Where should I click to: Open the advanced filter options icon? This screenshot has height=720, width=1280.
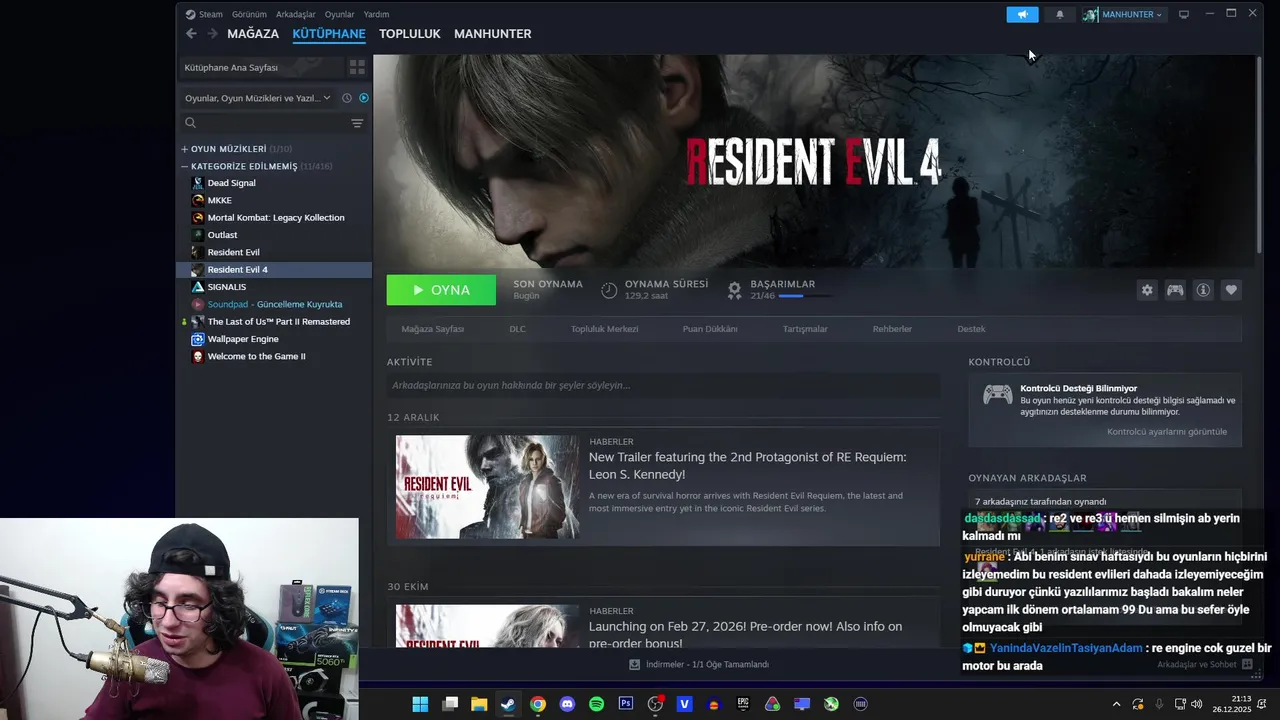pyautogui.click(x=357, y=123)
